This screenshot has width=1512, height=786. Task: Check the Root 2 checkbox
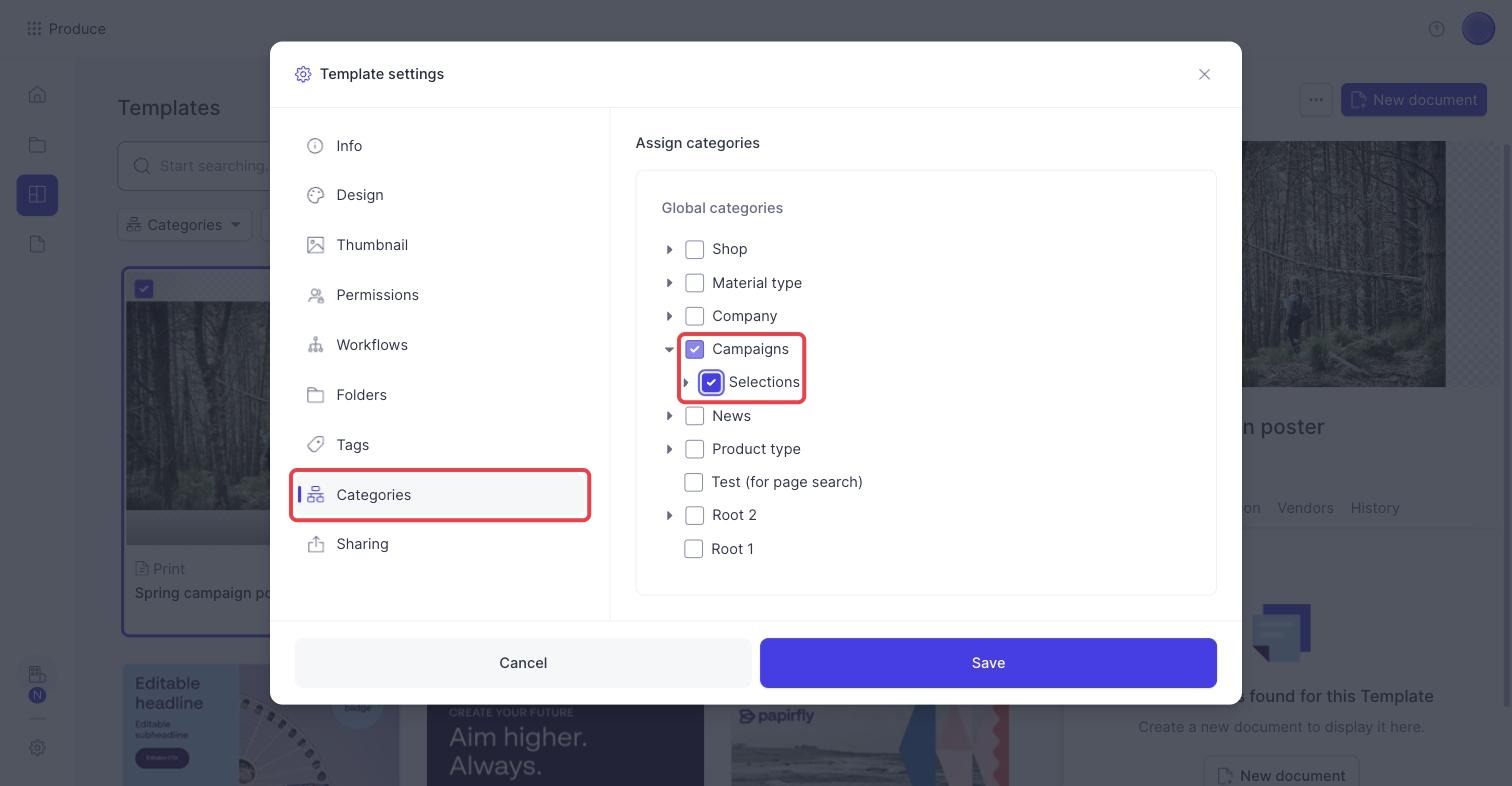pos(694,515)
